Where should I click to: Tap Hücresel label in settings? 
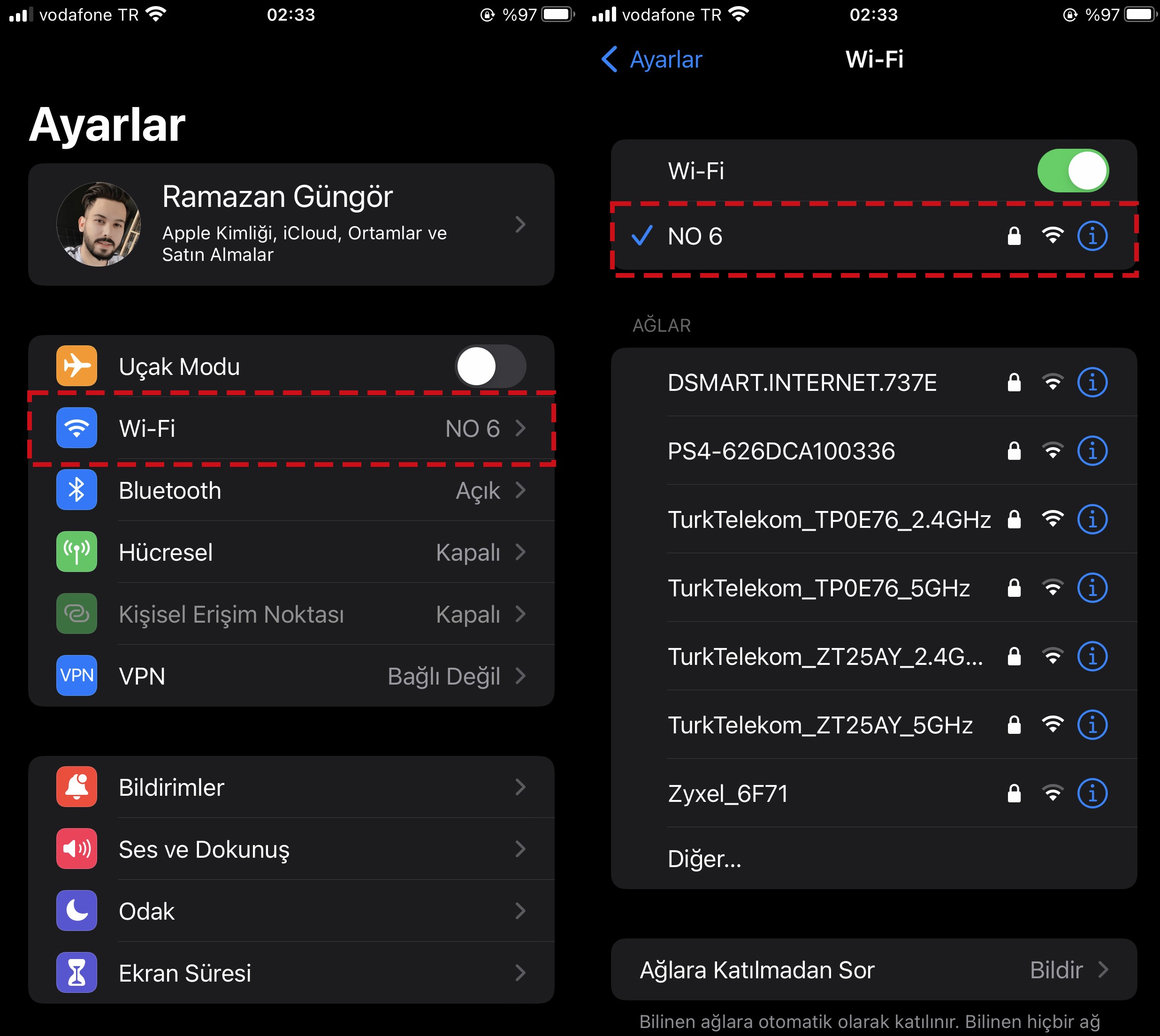[x=166, y=552]
